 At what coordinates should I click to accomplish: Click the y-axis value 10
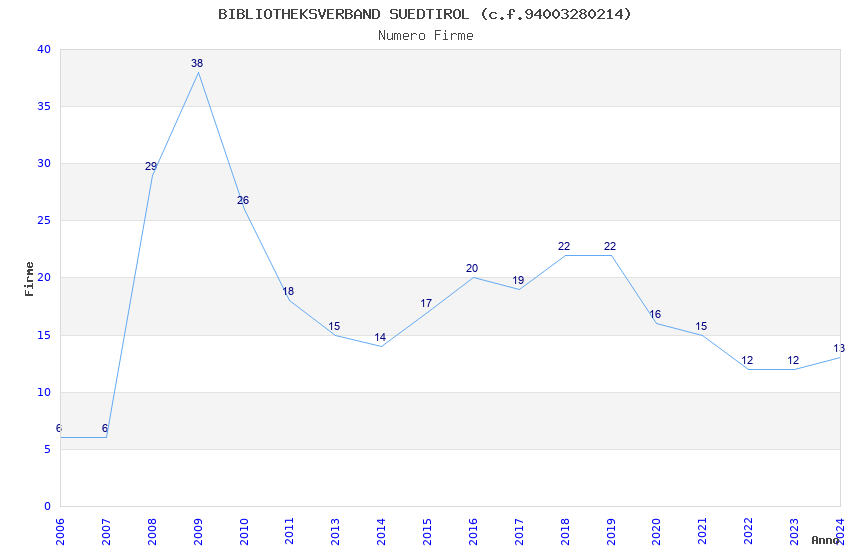point(44,392)
